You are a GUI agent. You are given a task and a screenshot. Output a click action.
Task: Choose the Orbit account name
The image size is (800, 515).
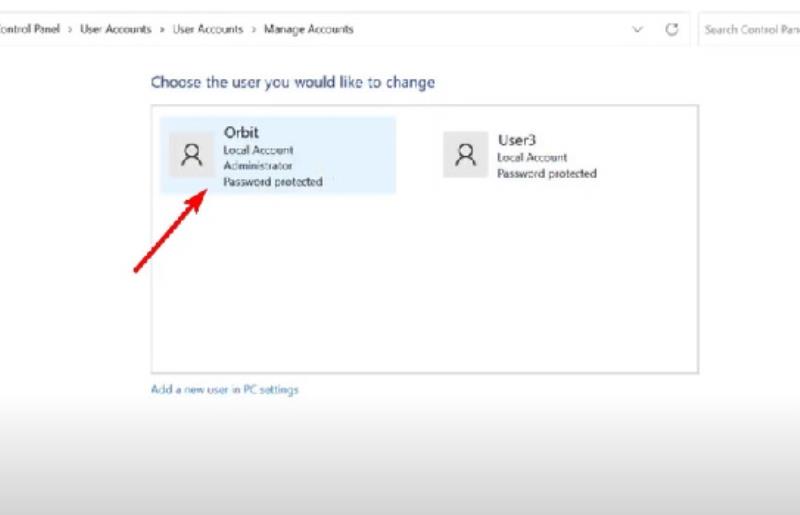pos(241,133)
